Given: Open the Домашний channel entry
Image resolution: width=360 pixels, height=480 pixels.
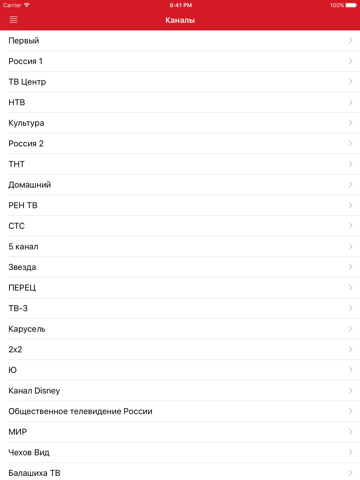Looking at the screenshot, I should coord(180,185).
